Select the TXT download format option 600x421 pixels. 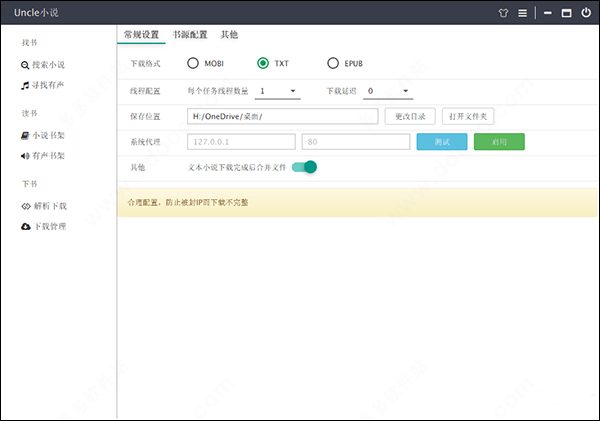click(x=263, y=63)
